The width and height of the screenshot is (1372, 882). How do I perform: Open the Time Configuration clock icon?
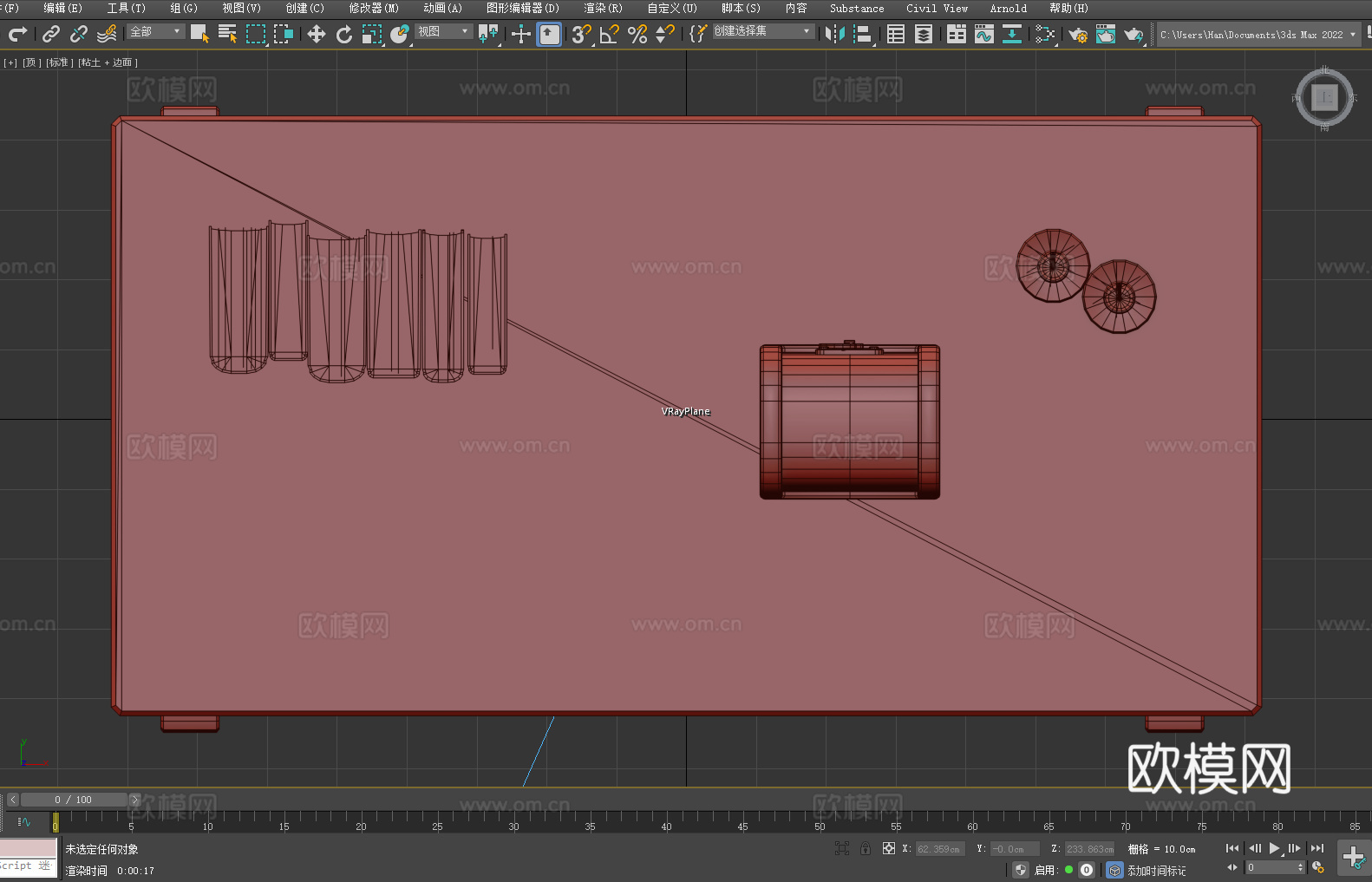(x=1318, y=867)
